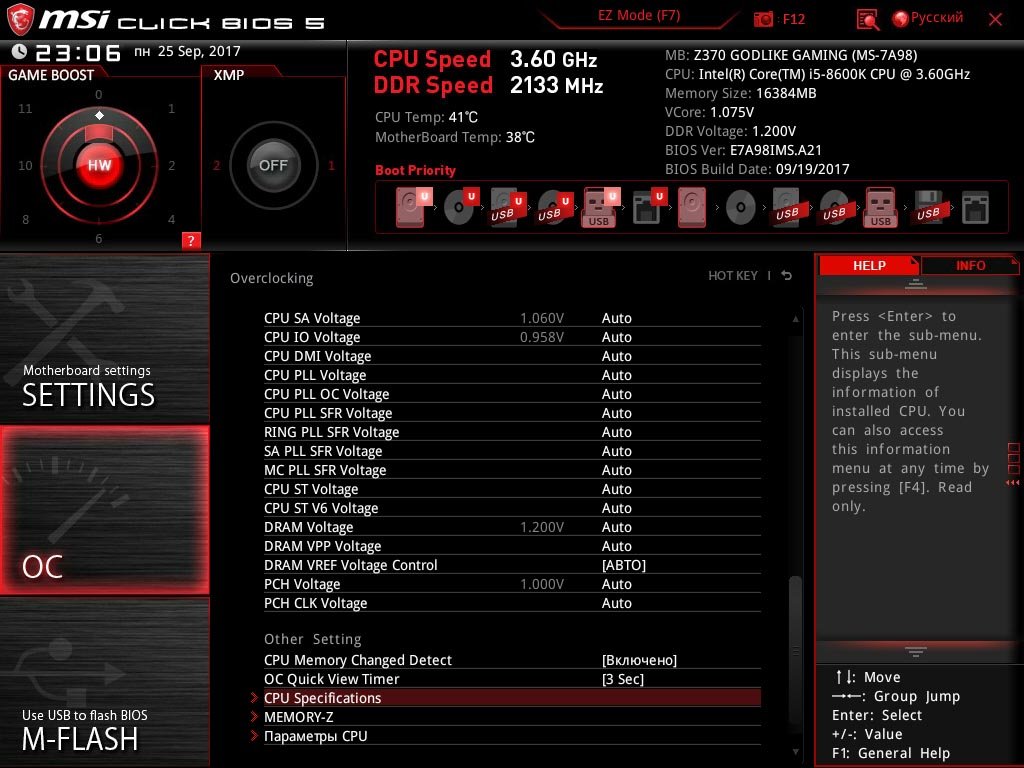Close the BIOS with the X icon

[995, 20]
